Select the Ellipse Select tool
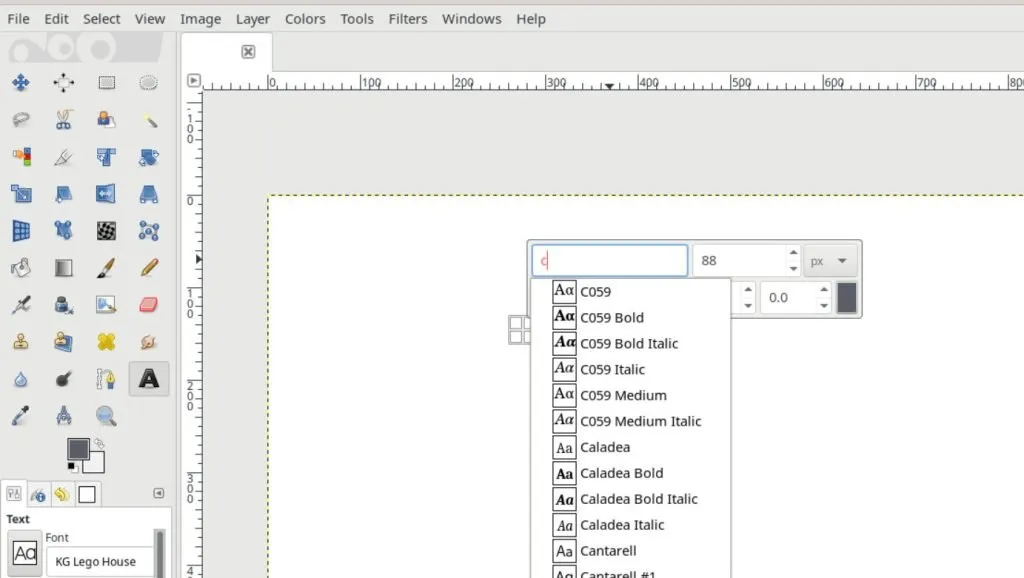Image resolution: width=1024 pixels, height=578 pixels. point(149,82)
